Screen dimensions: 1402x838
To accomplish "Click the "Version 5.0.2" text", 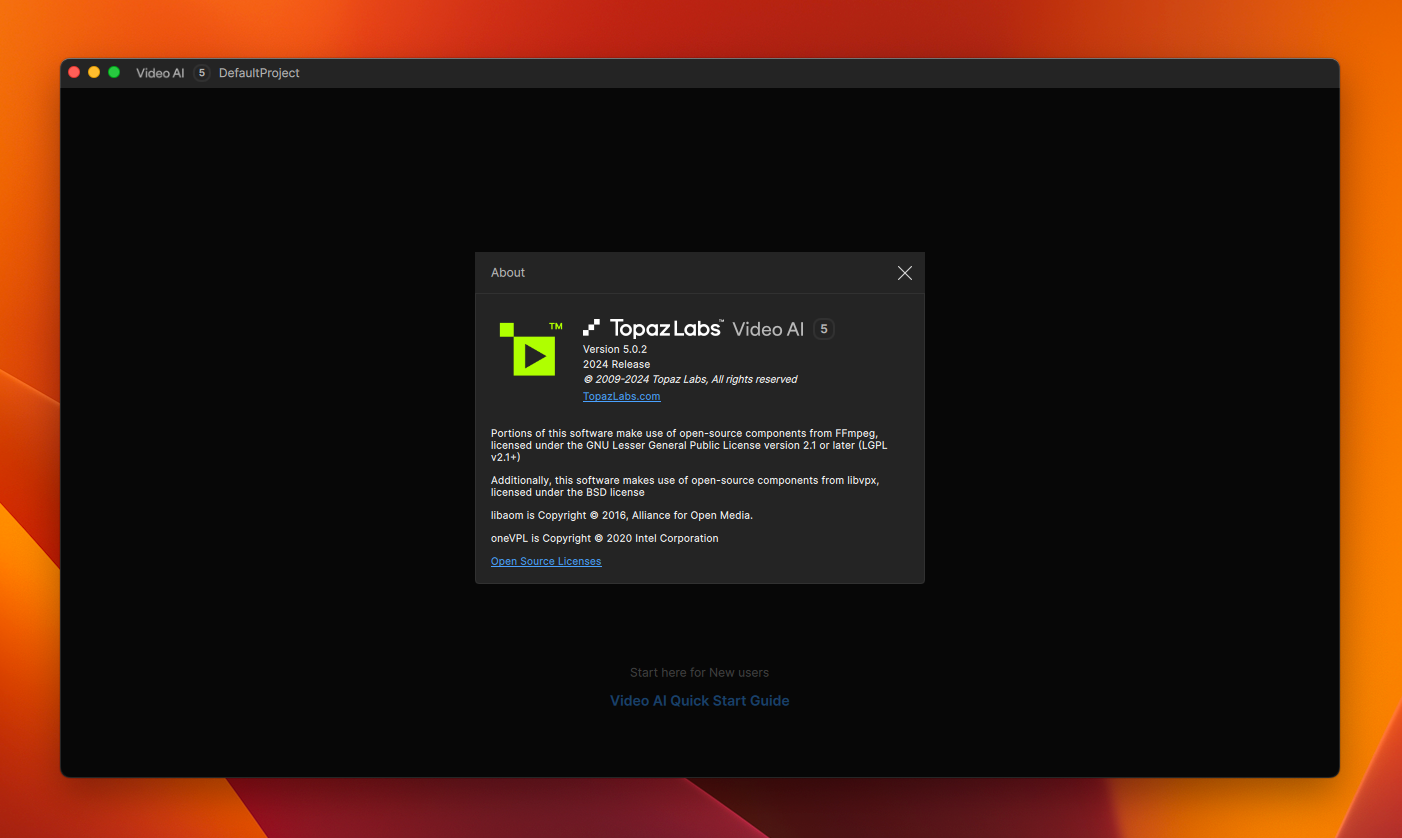I will [x=615, y=349].
